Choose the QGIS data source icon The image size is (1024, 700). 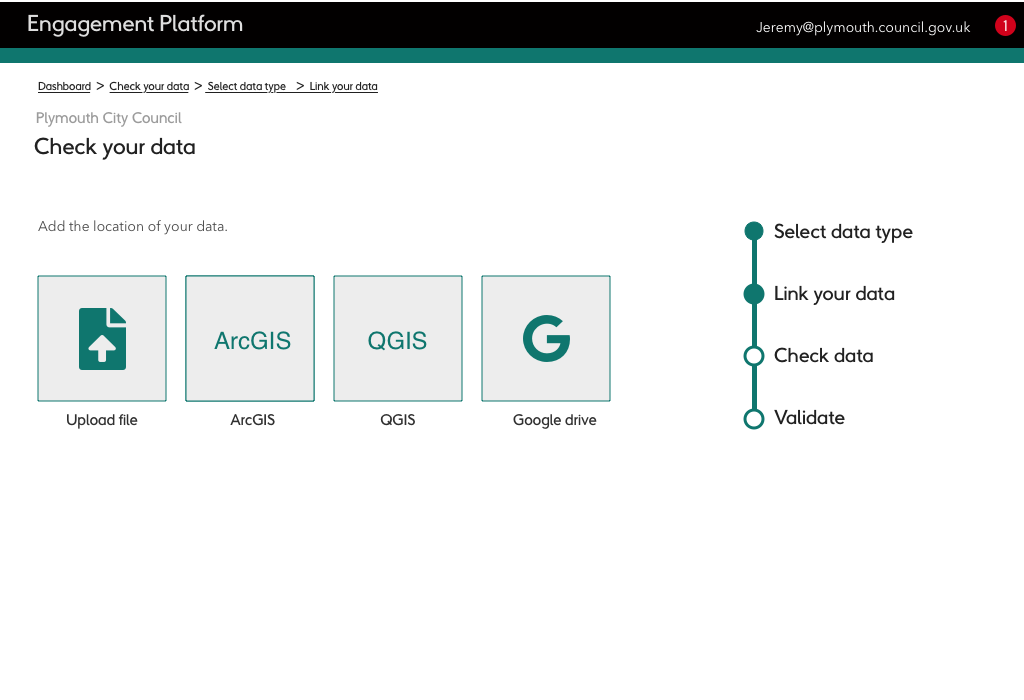(x=397, y=338)
